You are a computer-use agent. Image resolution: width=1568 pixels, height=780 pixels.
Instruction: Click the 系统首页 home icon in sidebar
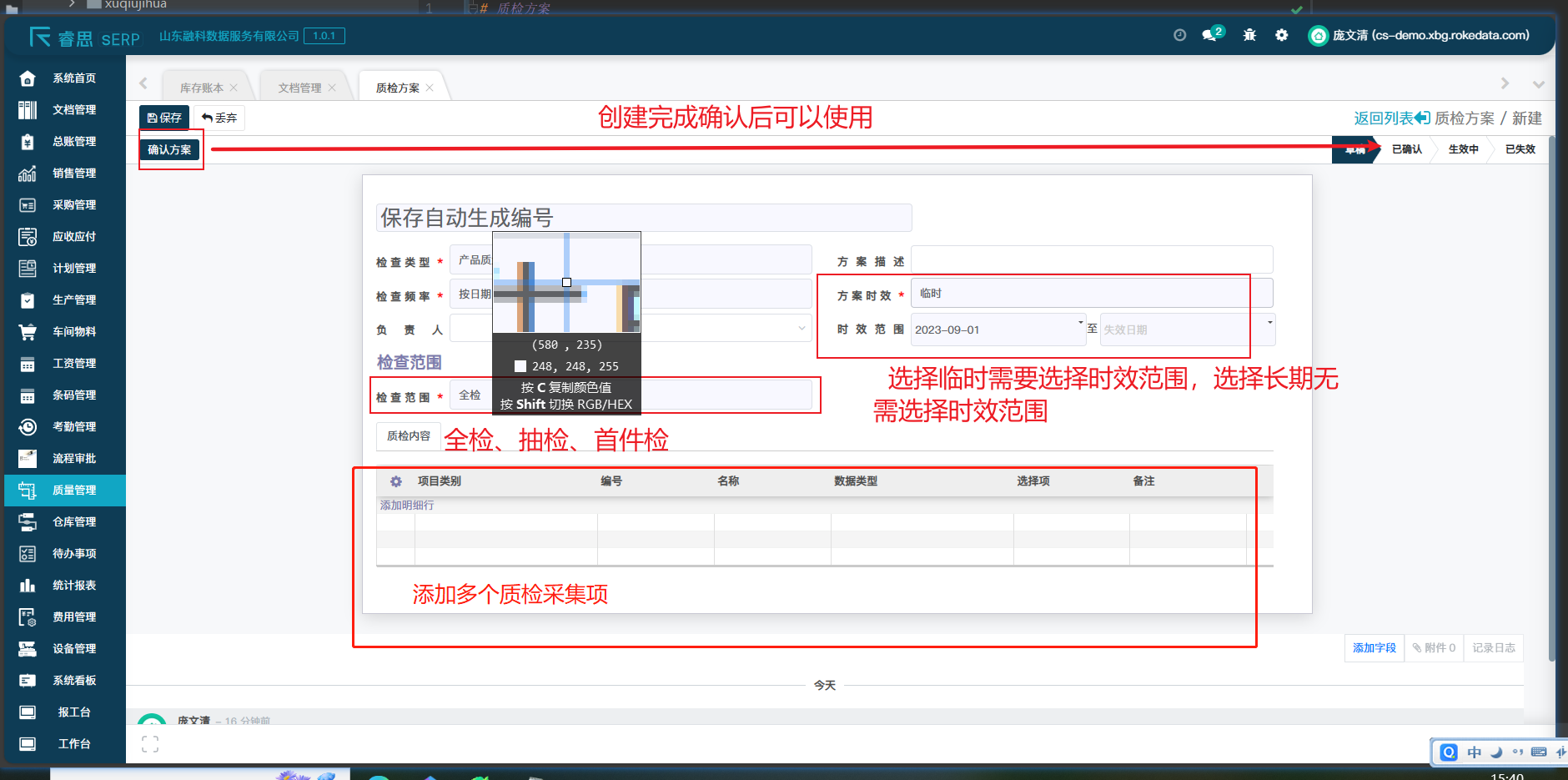[28, 78]
